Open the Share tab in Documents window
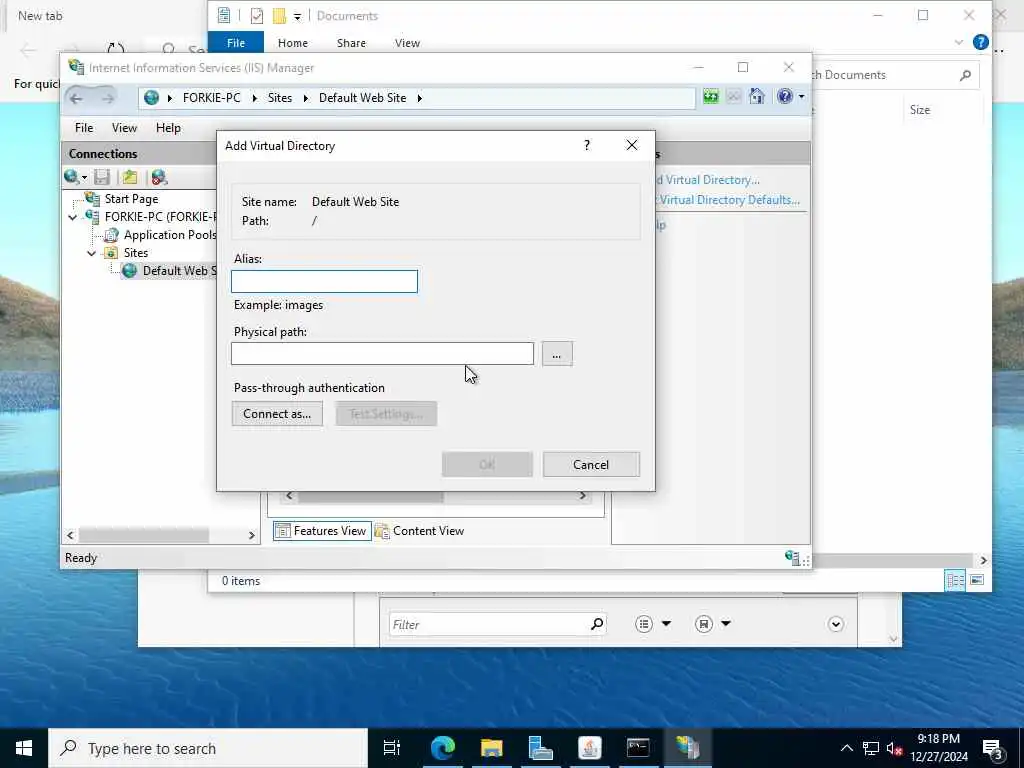 pyautogui.click(x=351, y=43)
